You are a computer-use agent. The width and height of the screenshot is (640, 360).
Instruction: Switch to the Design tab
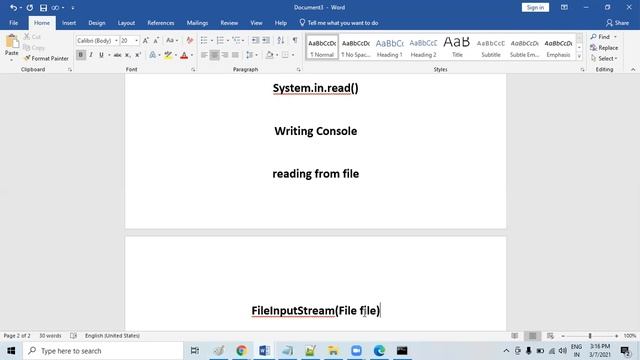click(97, 23)
